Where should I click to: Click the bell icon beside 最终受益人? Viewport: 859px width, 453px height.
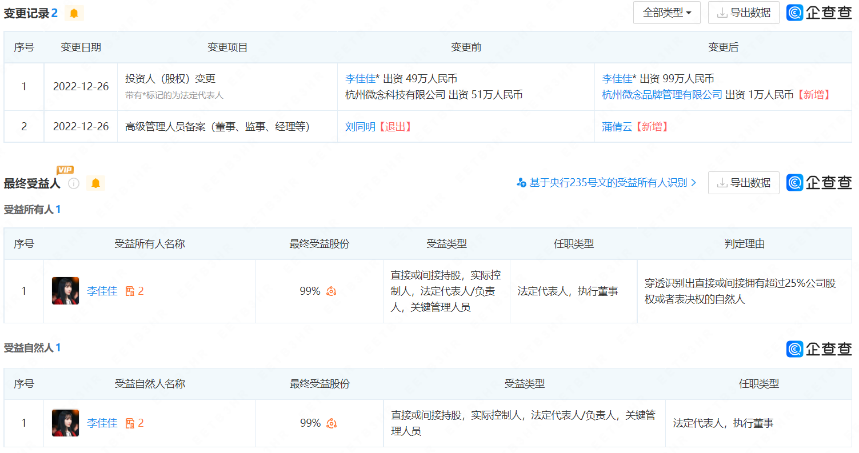tap(96, 183)
